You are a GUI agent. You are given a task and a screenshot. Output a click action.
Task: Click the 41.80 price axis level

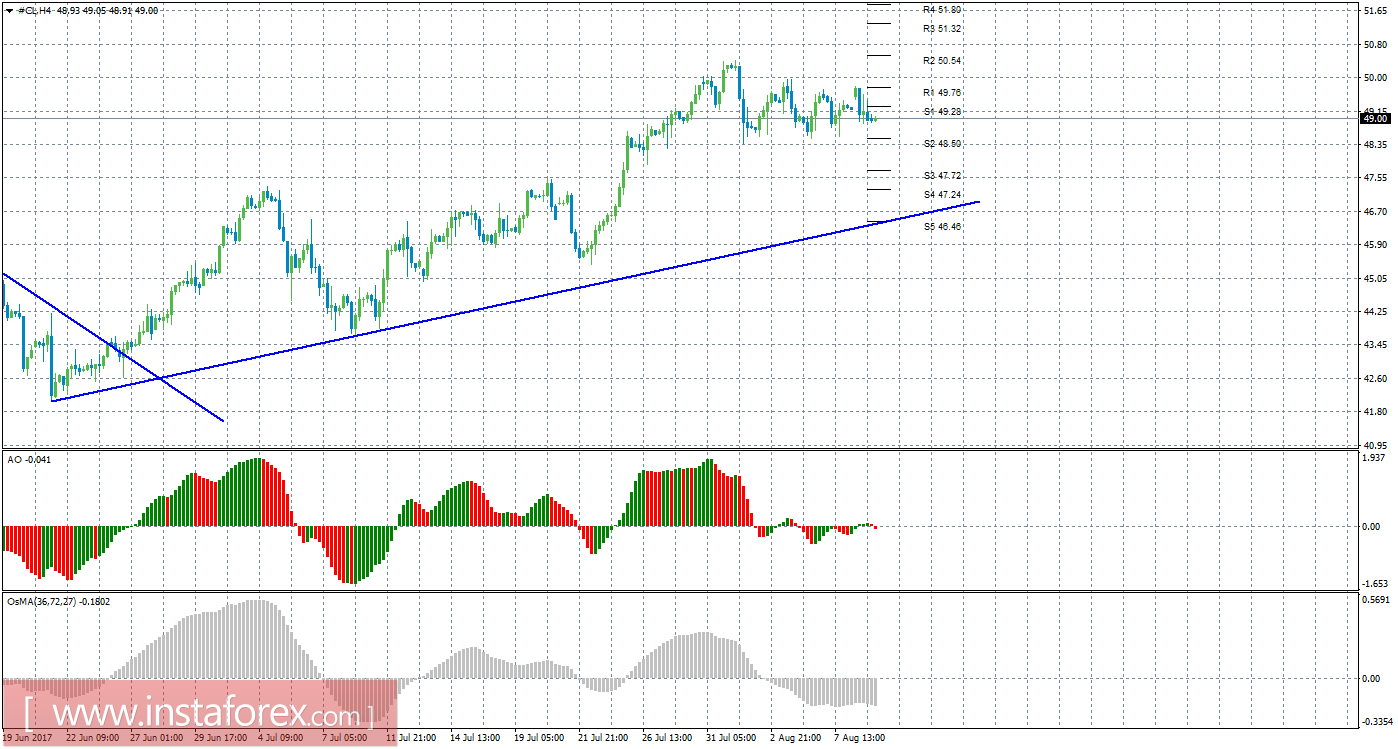click(x=1377, y=411)
